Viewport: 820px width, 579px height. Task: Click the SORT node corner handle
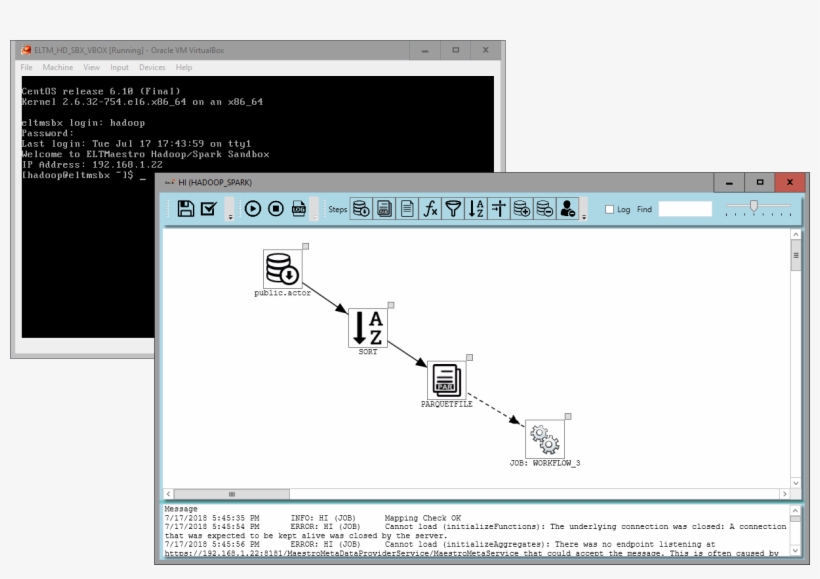391,305
